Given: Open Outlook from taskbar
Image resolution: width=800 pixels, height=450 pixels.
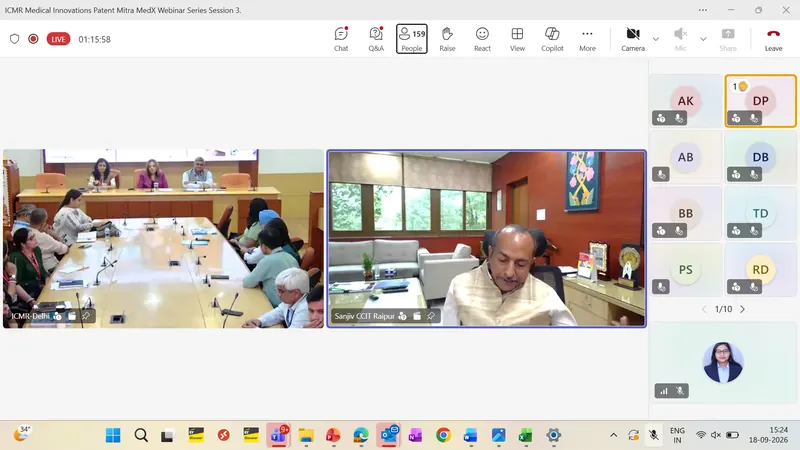Looking at the screenshot, I should [x=389, y=435].
